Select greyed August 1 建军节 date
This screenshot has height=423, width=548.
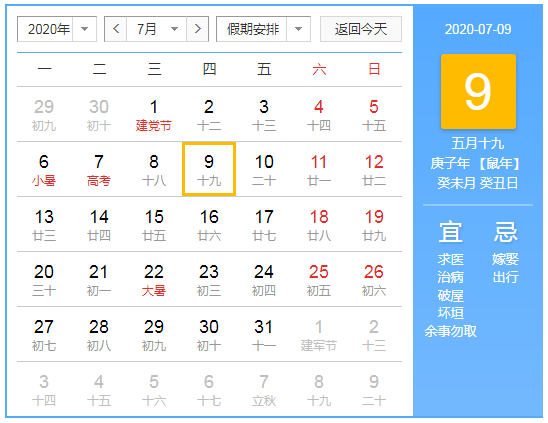pyautogui.click(x=319, y=335)
